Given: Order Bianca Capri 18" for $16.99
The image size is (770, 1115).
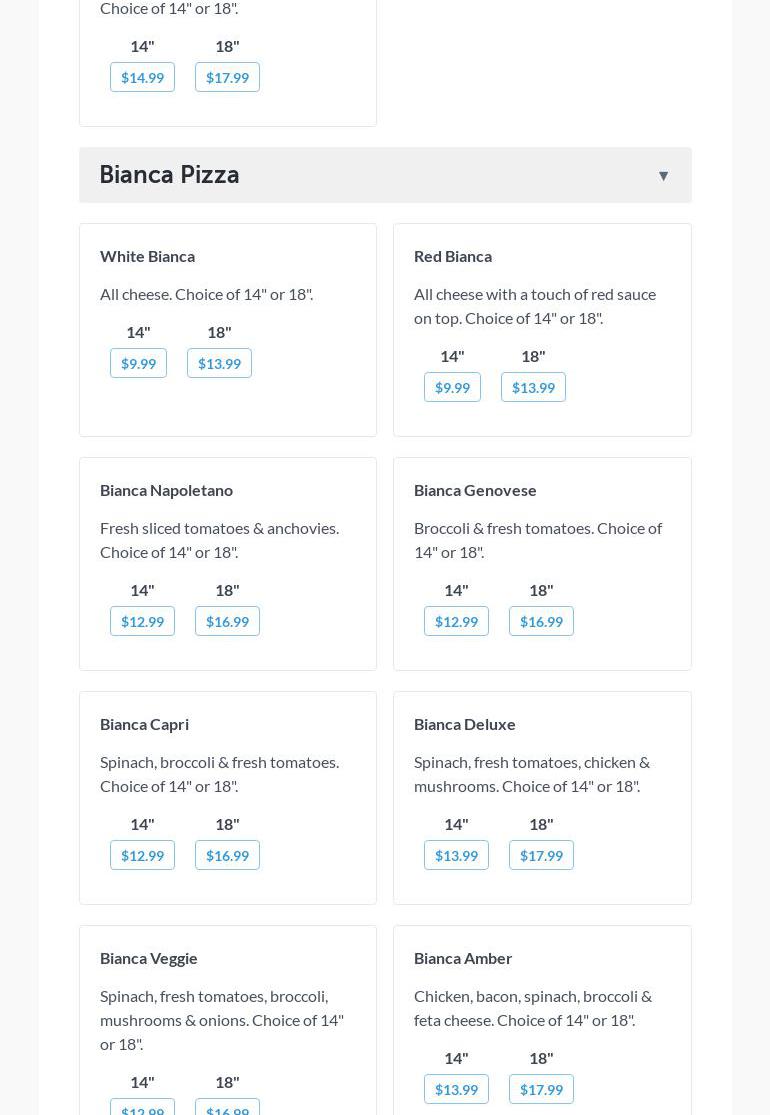Looking at the screenshot, I should [x=227, y=855].
